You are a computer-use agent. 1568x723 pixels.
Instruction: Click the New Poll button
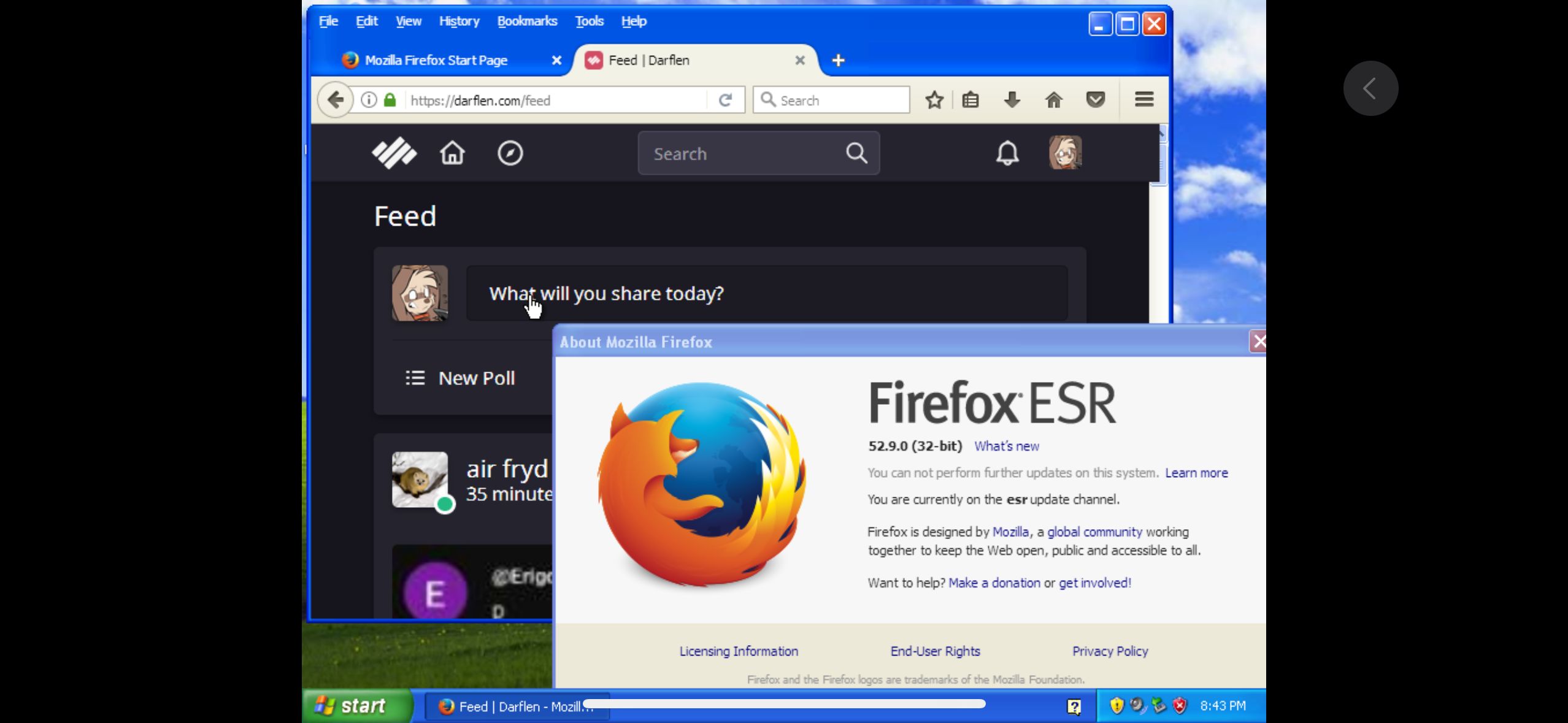pyautogui.click(x=460, y=378)
